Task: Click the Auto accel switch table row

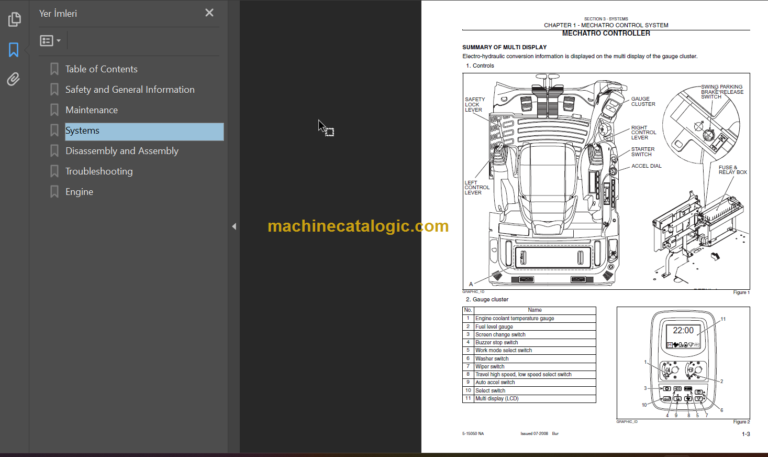Action: click(x=529, y=382)
